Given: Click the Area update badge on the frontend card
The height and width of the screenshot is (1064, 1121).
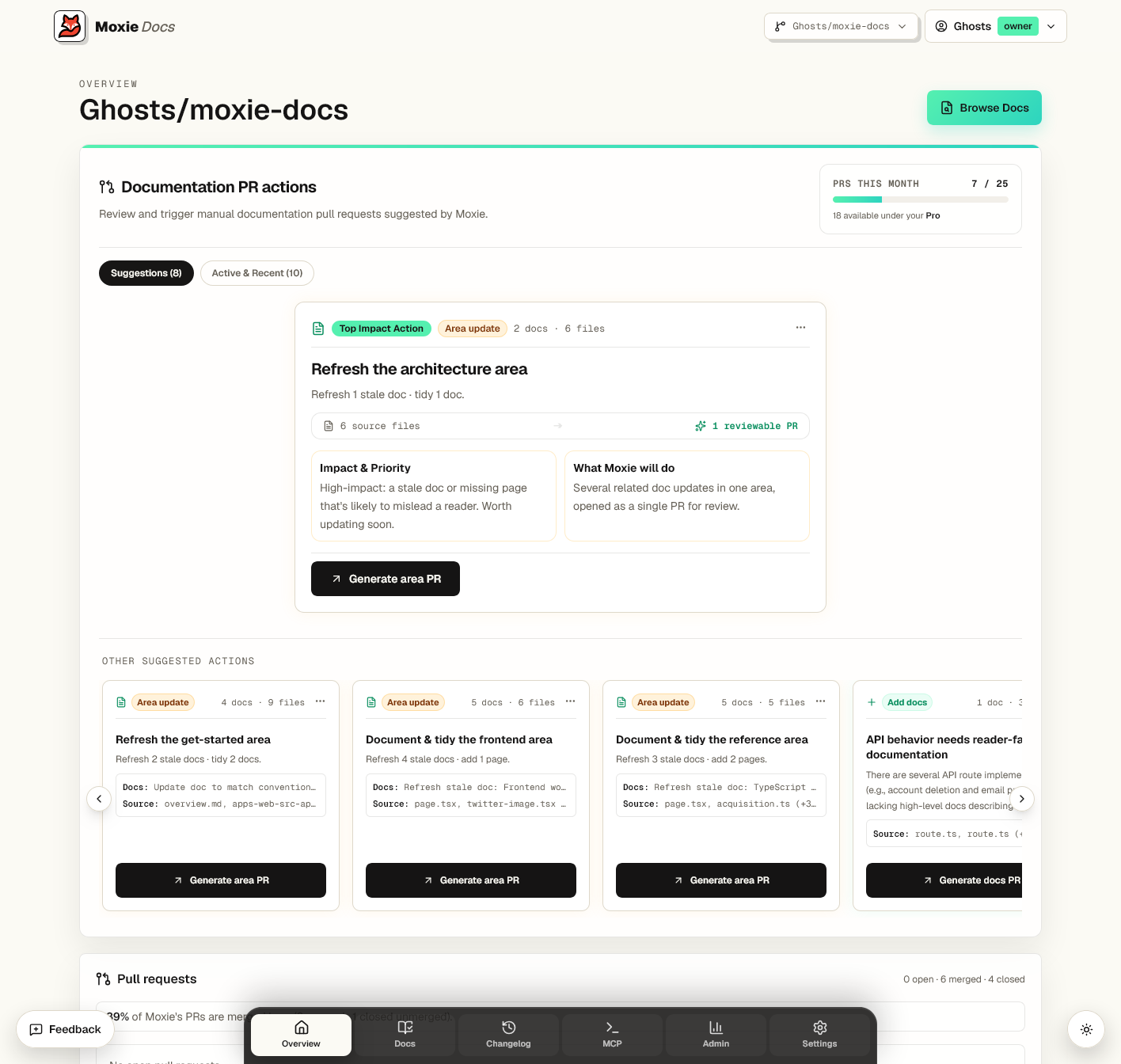Looking at the screenshot, I should point(413,702).
